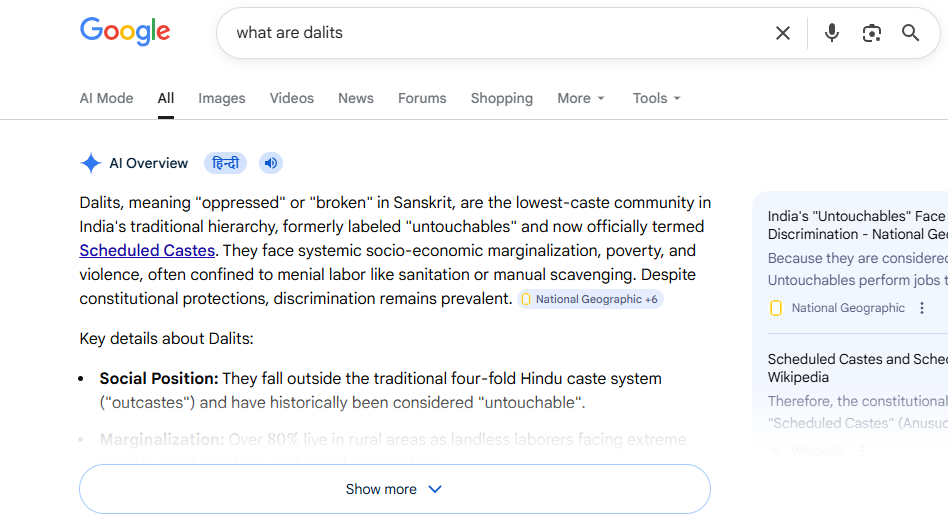Image resolution: width=948 pixels, height=527 pixels.
Task: Open Google Lens image search
Action: (x=872, y=33)
